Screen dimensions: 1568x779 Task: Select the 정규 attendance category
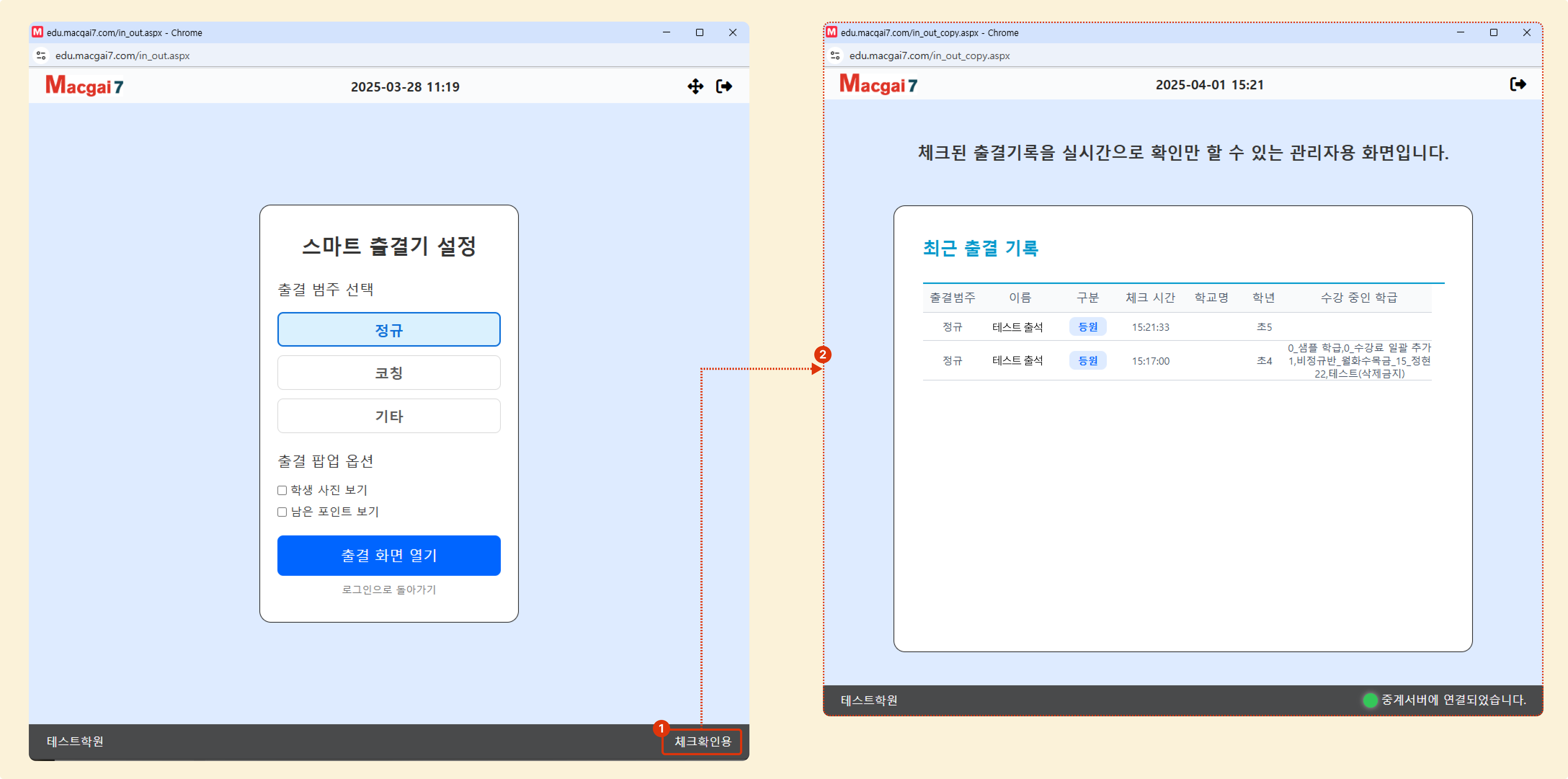pos(388,330)
